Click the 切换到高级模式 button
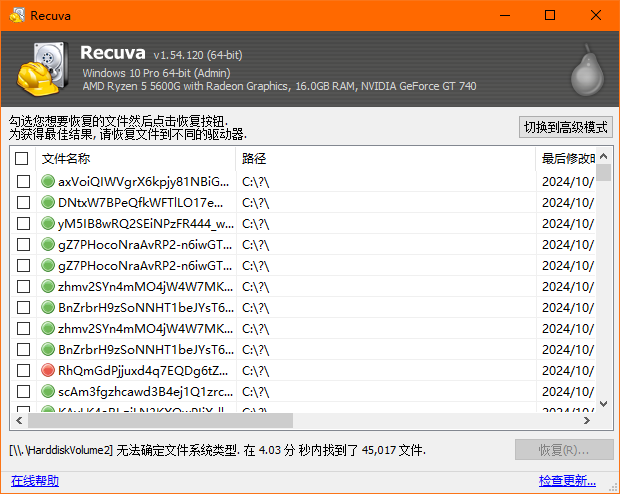This screenshot has height=494, width=620. point(566,127)
